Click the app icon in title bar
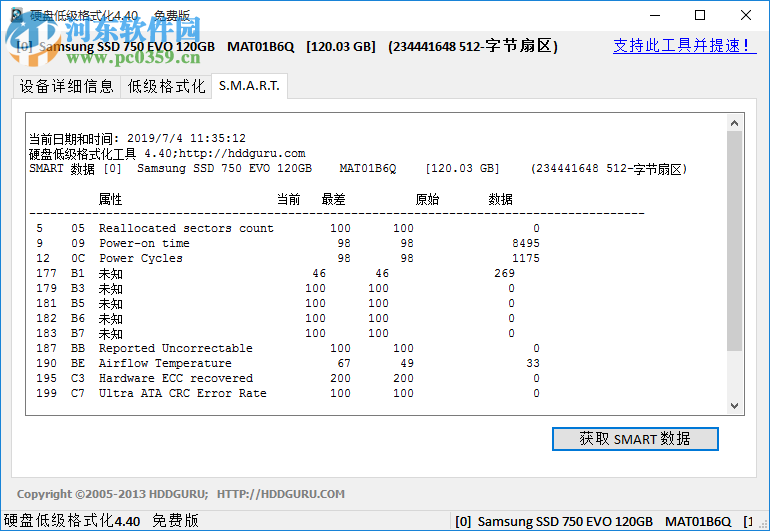Image resolution: width=770 pixels, height=531 pixels. point(17,15)
